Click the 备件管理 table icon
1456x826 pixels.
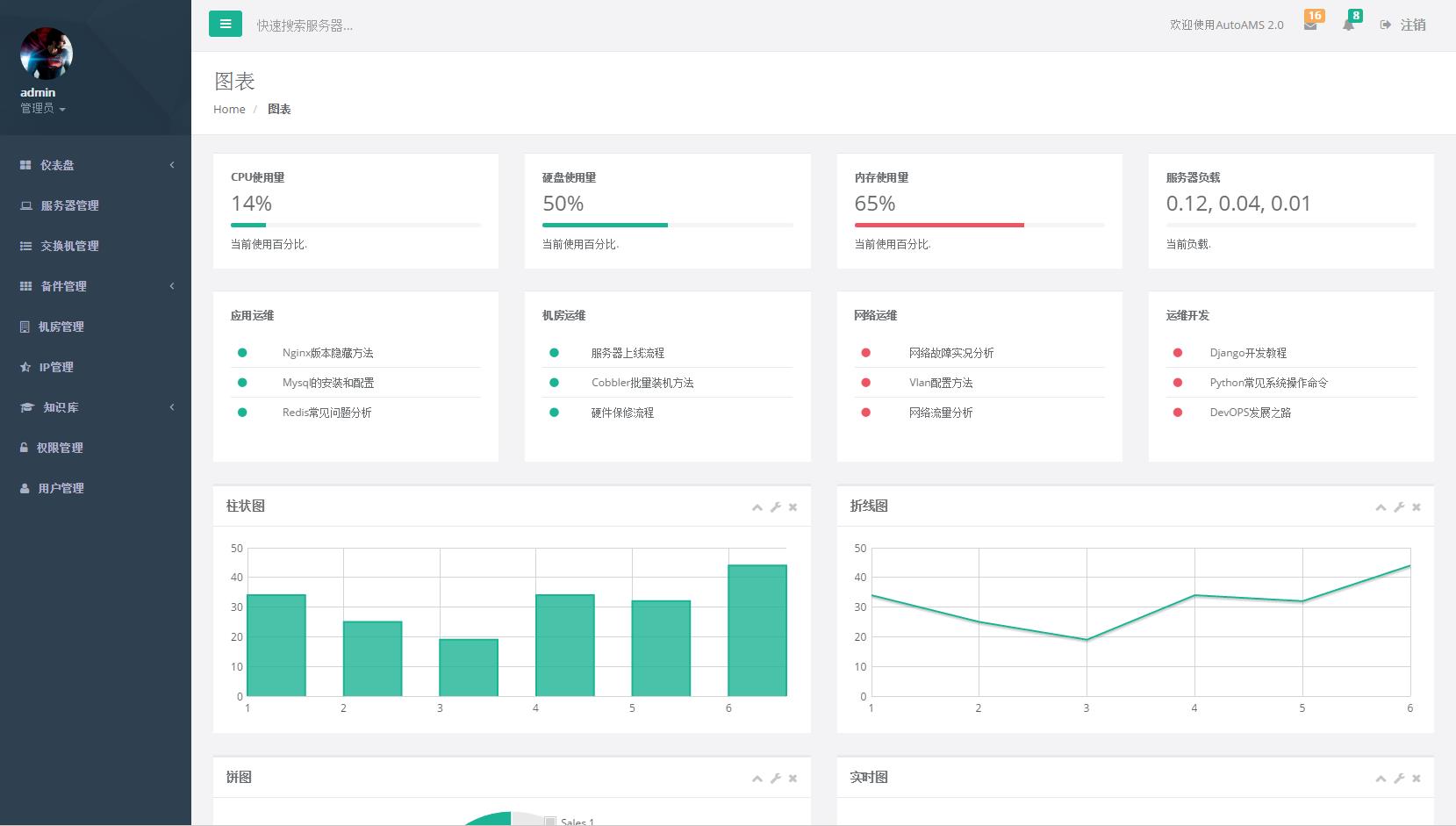25,286
